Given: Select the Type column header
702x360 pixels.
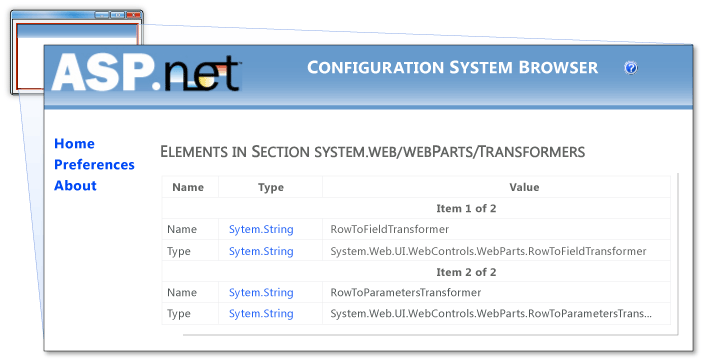Looking at the screenshot, I should click(x=271, y=187).
